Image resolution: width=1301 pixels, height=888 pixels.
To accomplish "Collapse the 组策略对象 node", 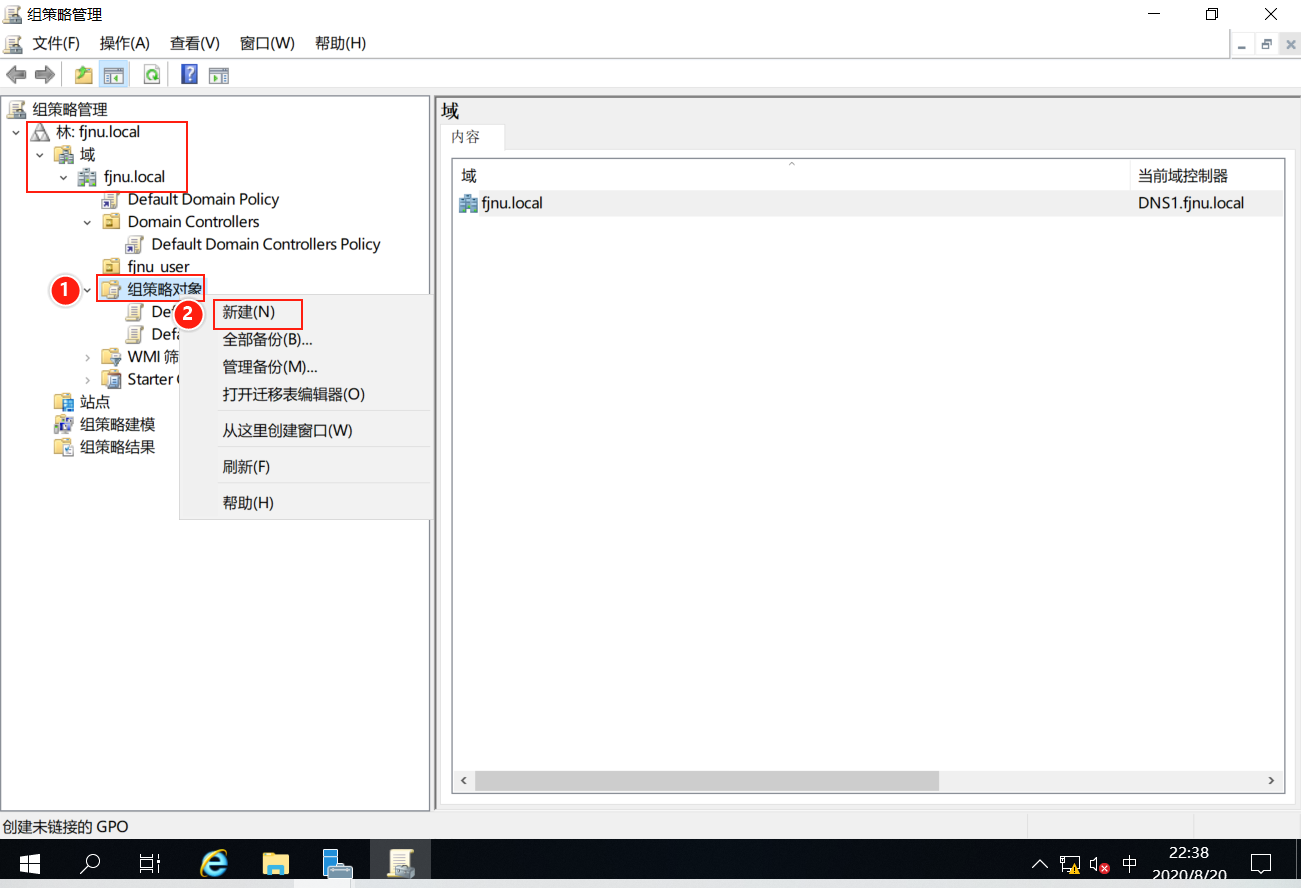I will [87, 290].
